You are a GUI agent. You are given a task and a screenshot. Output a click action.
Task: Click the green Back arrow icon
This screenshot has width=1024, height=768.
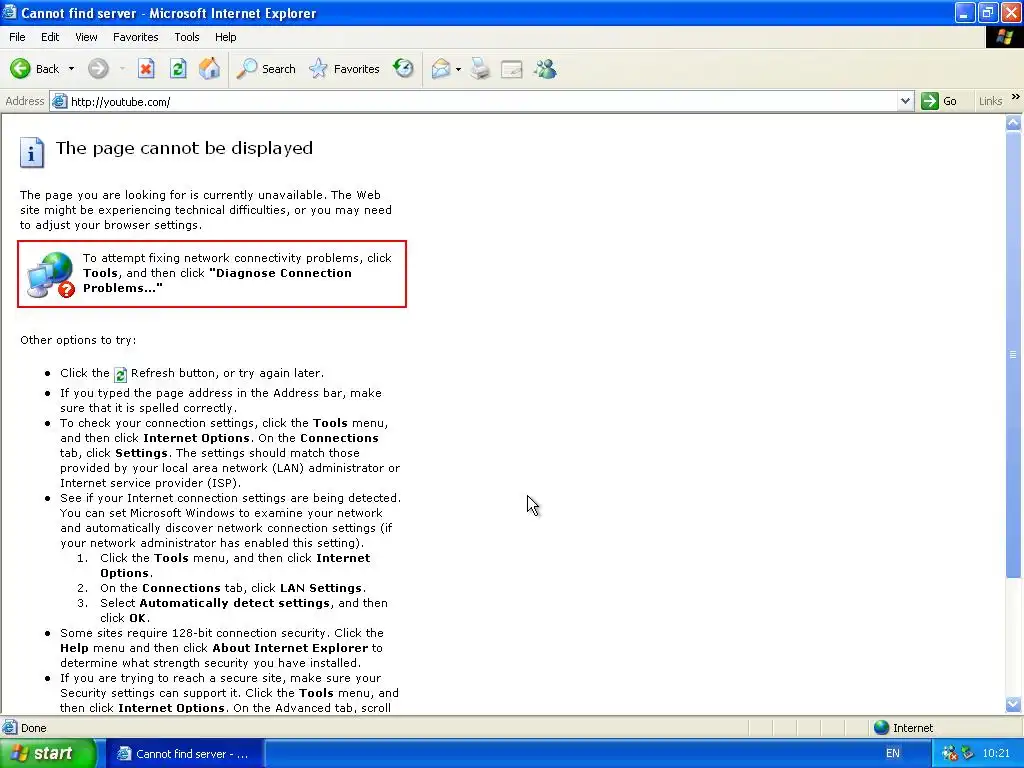click(x=20, y=69)
